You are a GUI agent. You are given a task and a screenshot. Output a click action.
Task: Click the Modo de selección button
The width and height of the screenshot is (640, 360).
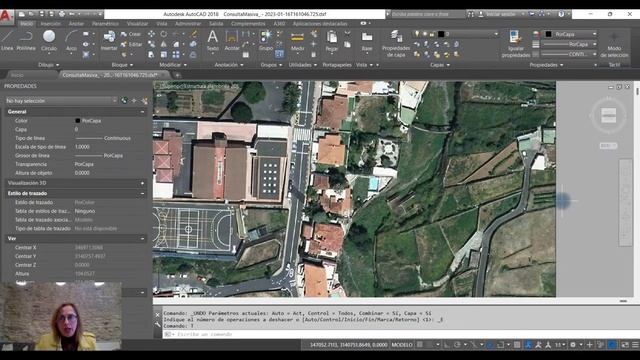(614, 45)
